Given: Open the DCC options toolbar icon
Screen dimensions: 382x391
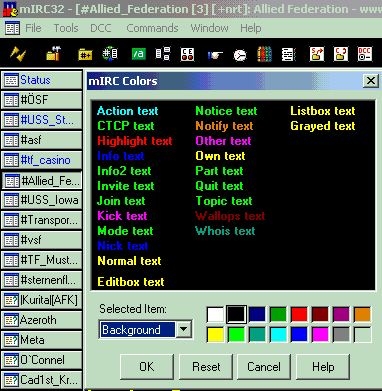Looking at the screenshot, I should (x=365, y=54).
